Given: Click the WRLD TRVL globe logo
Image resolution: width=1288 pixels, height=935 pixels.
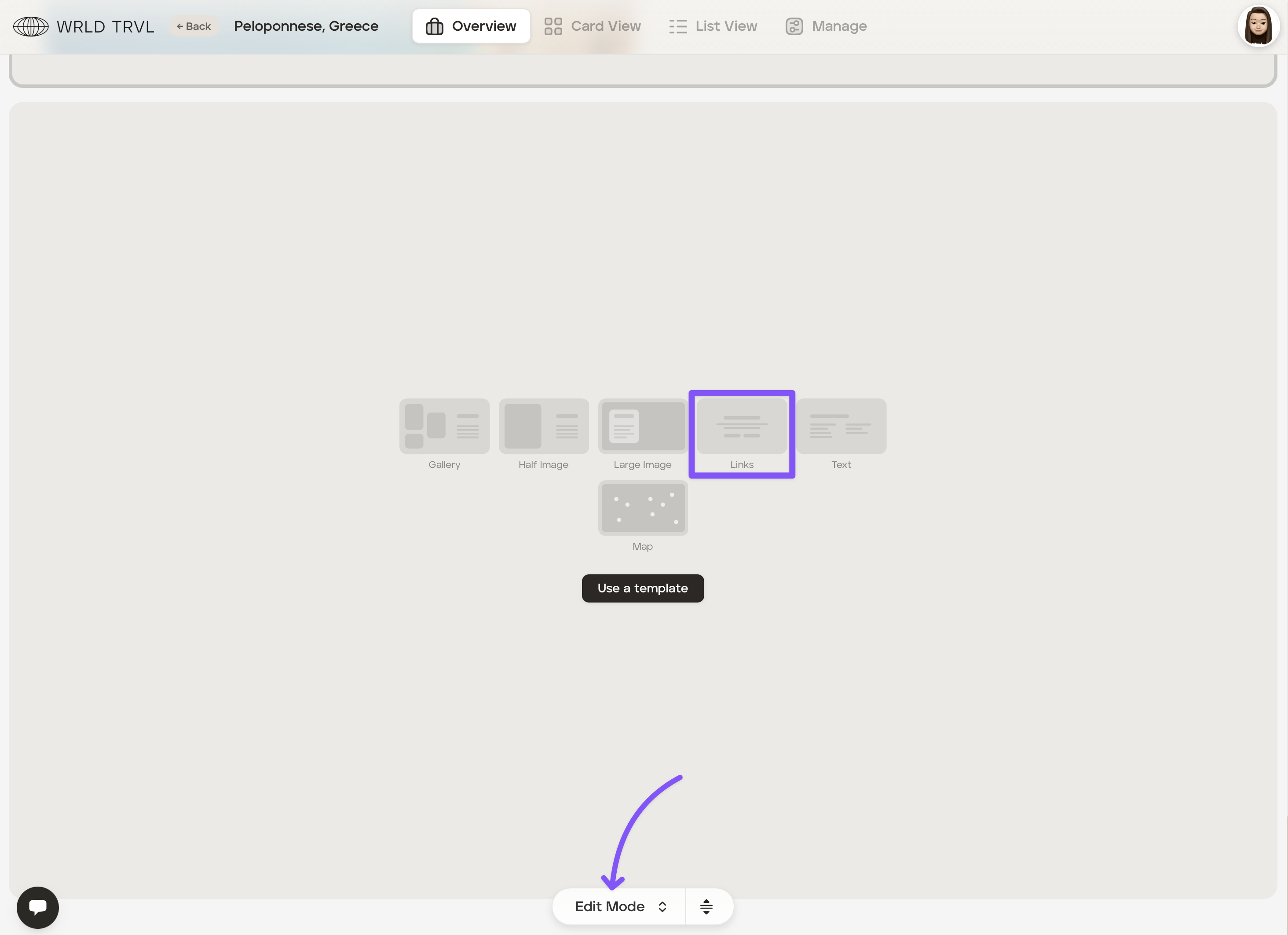Looking at the screenshot, I should 31,26.
